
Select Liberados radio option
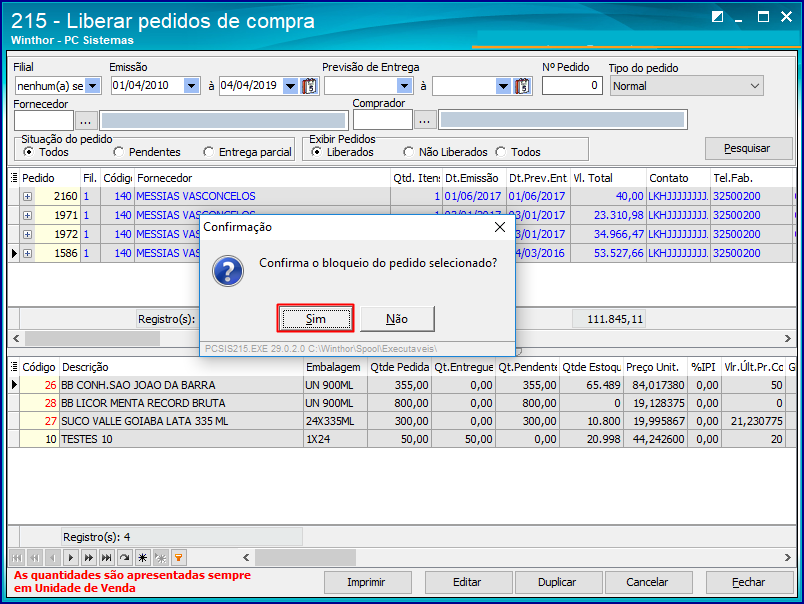(316, 152)
